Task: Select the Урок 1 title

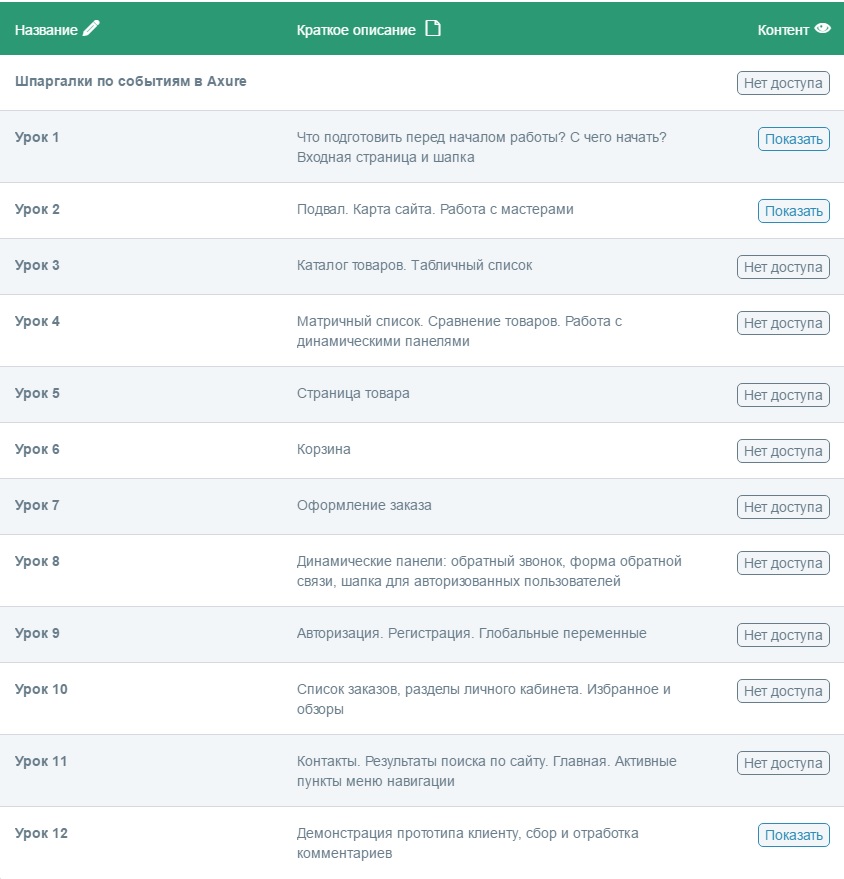Action: point(37,137)
